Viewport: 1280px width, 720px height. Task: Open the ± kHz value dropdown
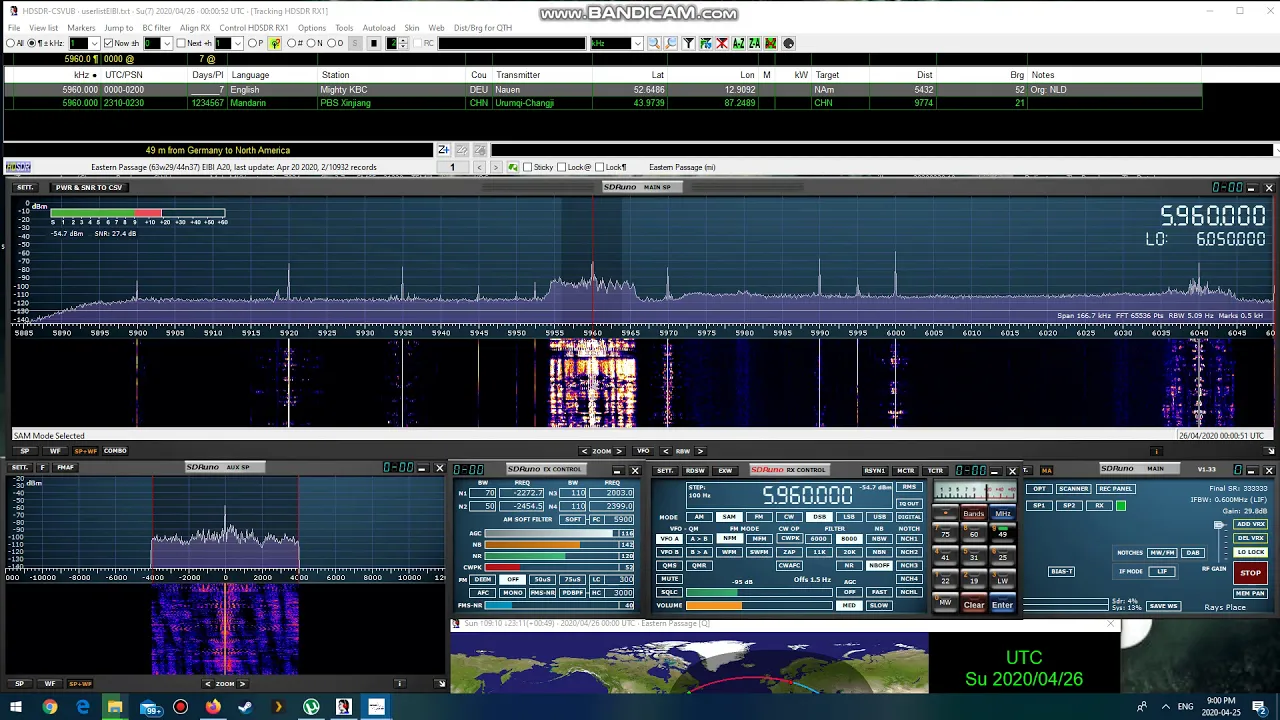[95, 44]
